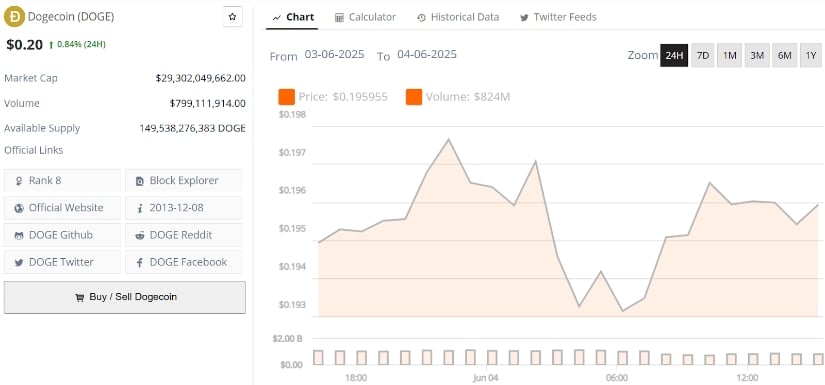Viewport: 825px width, 385px height.
Task: Click the Official Links heading
Action: pos(34,150)
